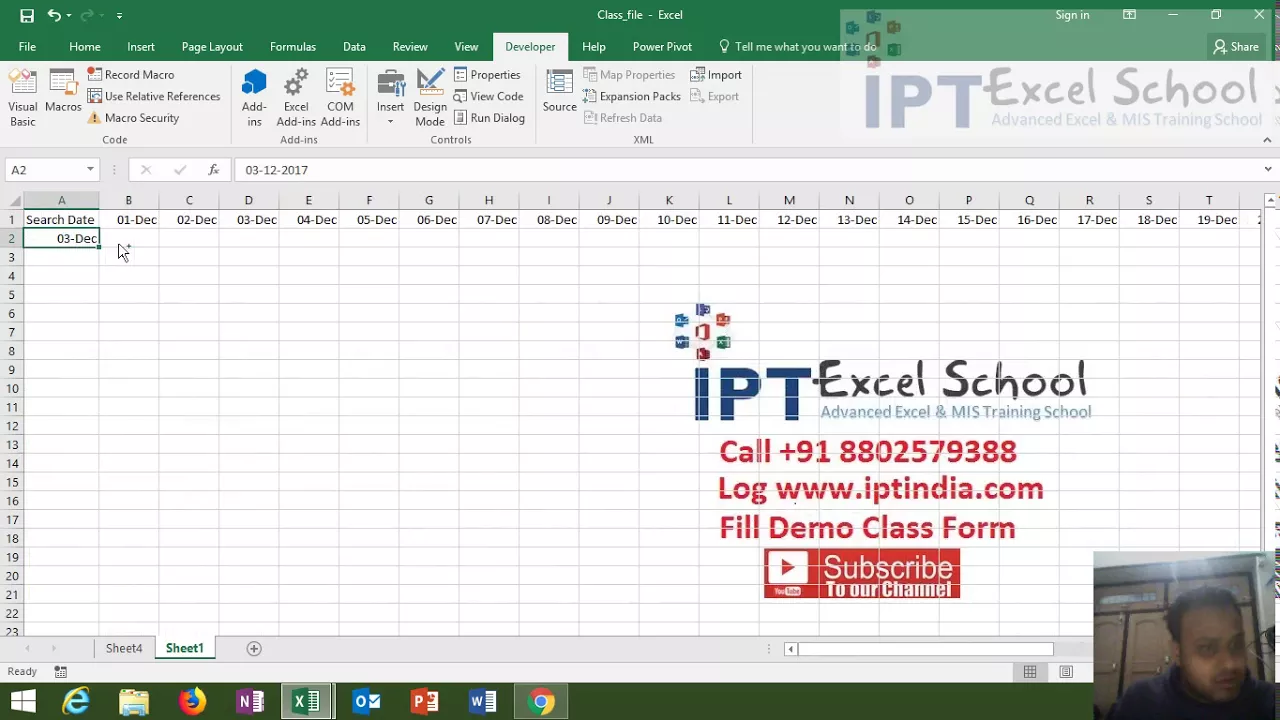
Task: Click into the formula bar
Action: point(745,170)
